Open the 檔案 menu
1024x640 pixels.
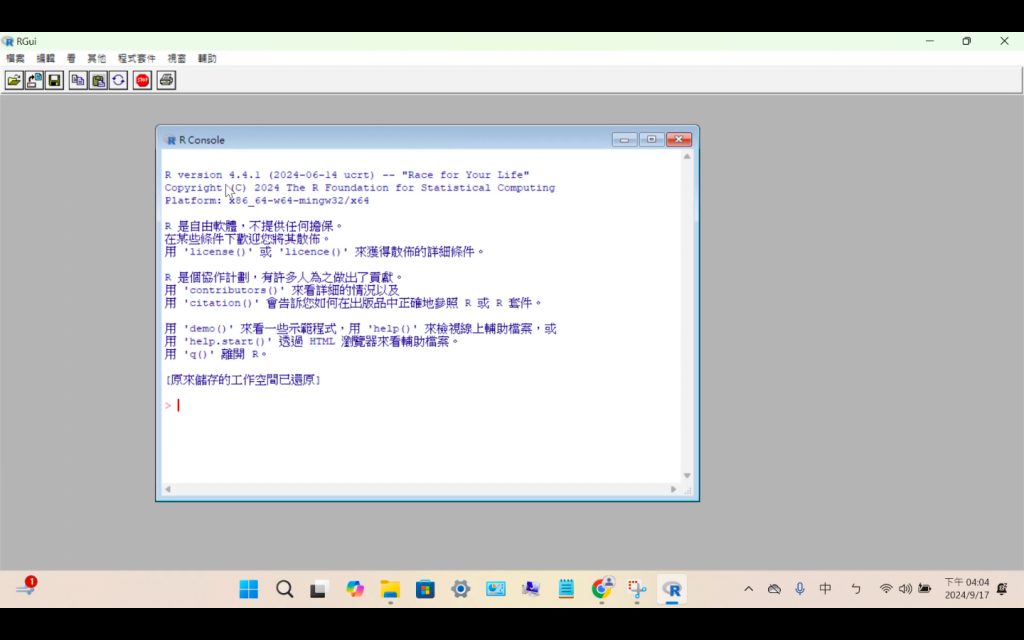15,59
